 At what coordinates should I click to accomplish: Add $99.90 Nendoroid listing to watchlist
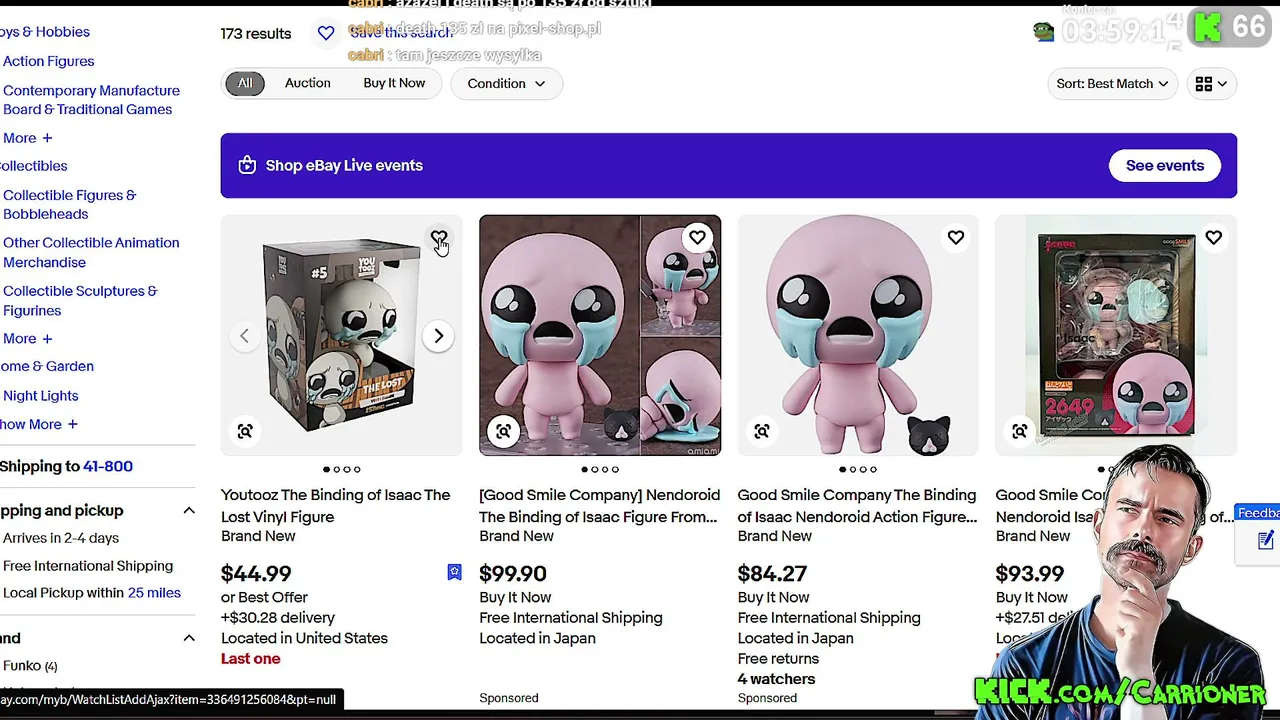tap(697, 238)
